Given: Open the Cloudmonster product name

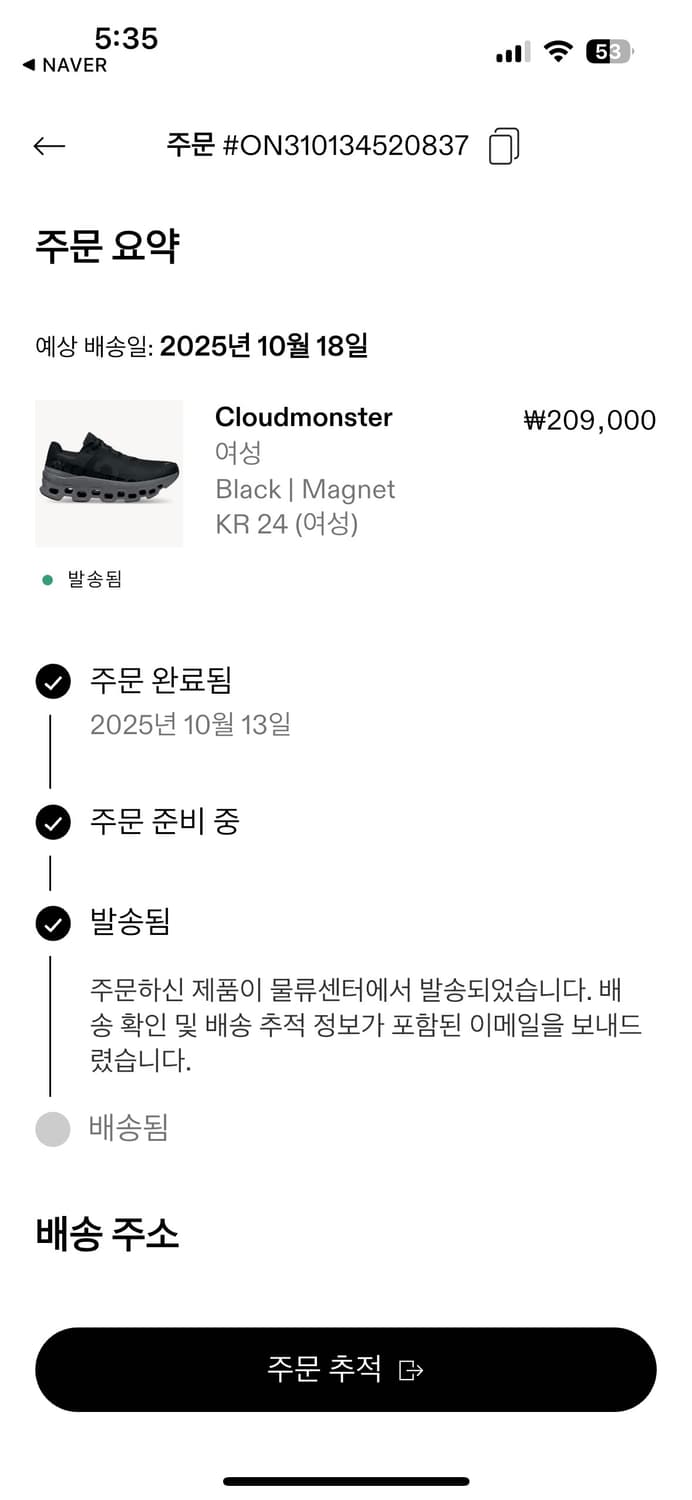Looking at the screenshot, I should [x=304, y=417].
